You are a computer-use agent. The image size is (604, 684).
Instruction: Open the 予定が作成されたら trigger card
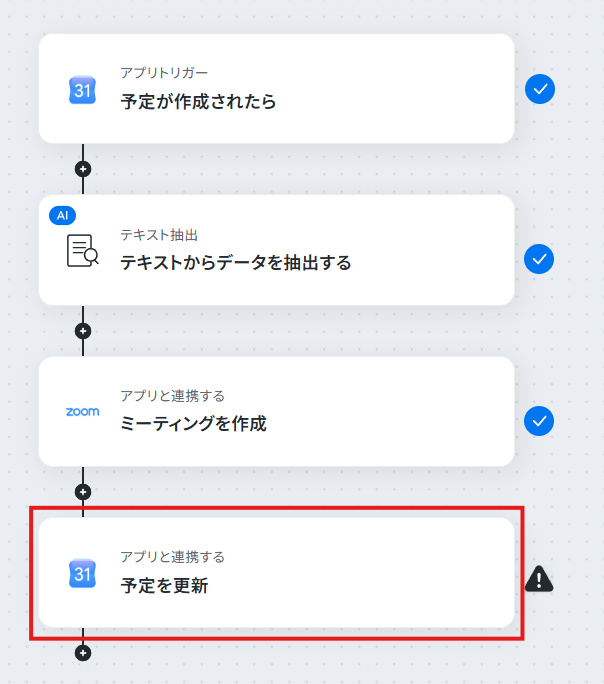pyautogui.click(x=276, y=89)
